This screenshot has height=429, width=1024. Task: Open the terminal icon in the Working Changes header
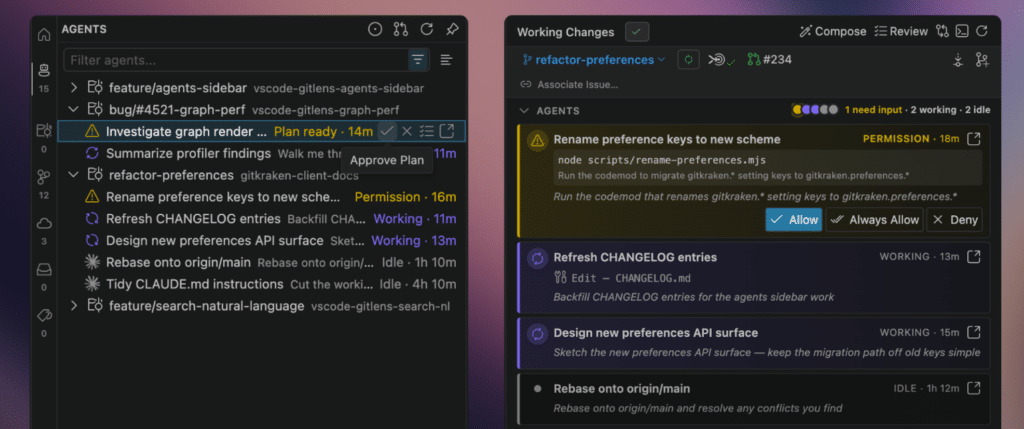pos(961,31)
